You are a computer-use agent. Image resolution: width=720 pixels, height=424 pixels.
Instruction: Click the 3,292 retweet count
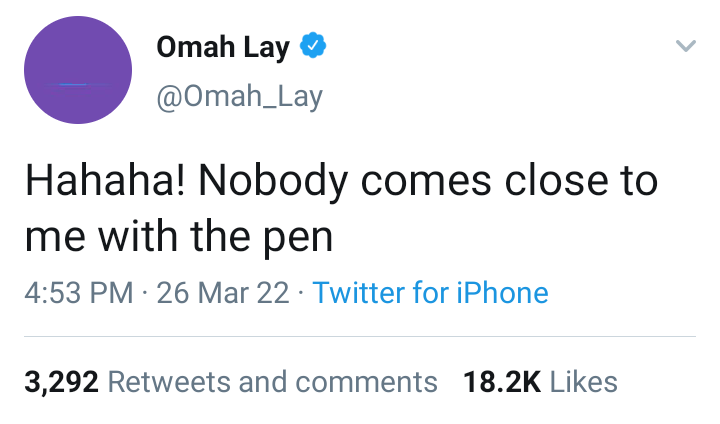(59, 382)
